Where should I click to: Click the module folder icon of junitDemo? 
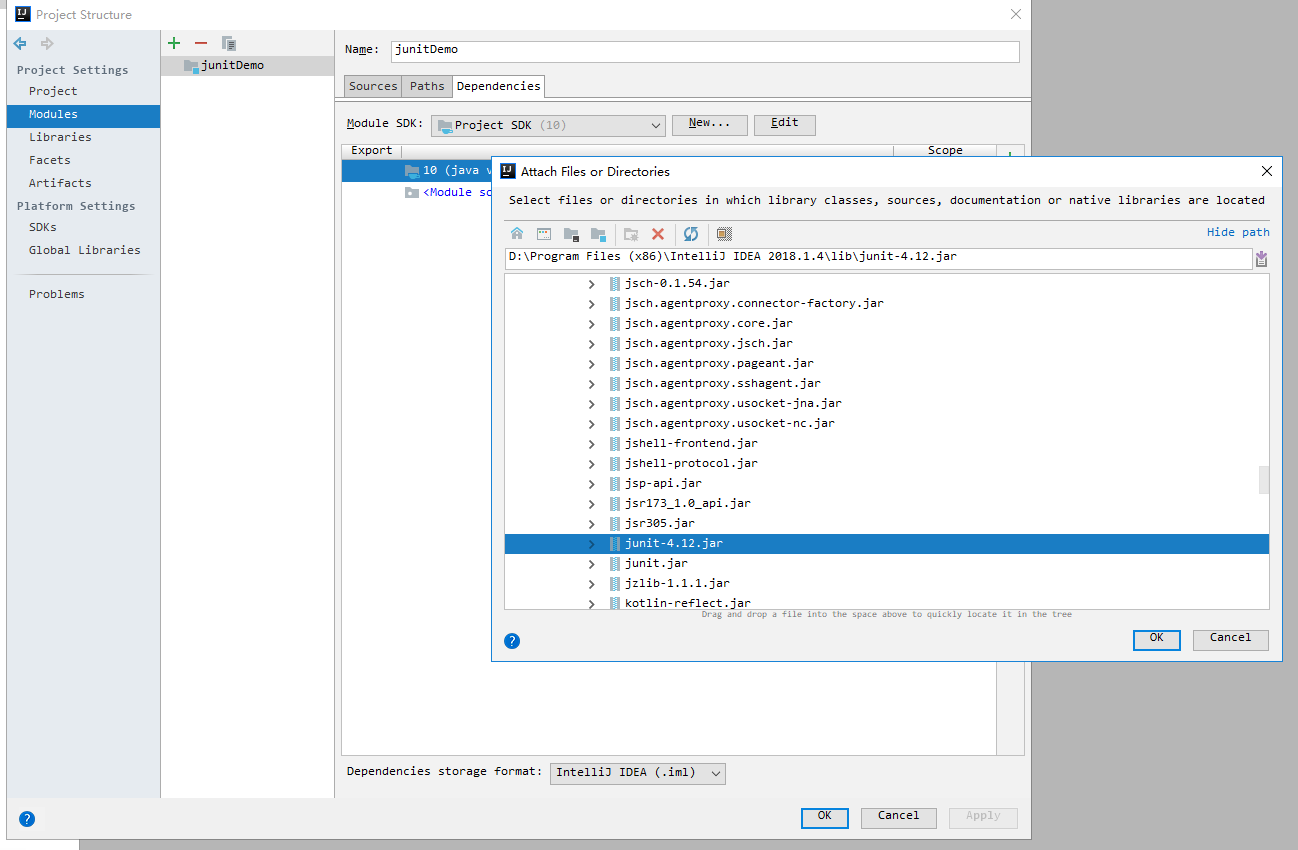[x=191, y=66]
